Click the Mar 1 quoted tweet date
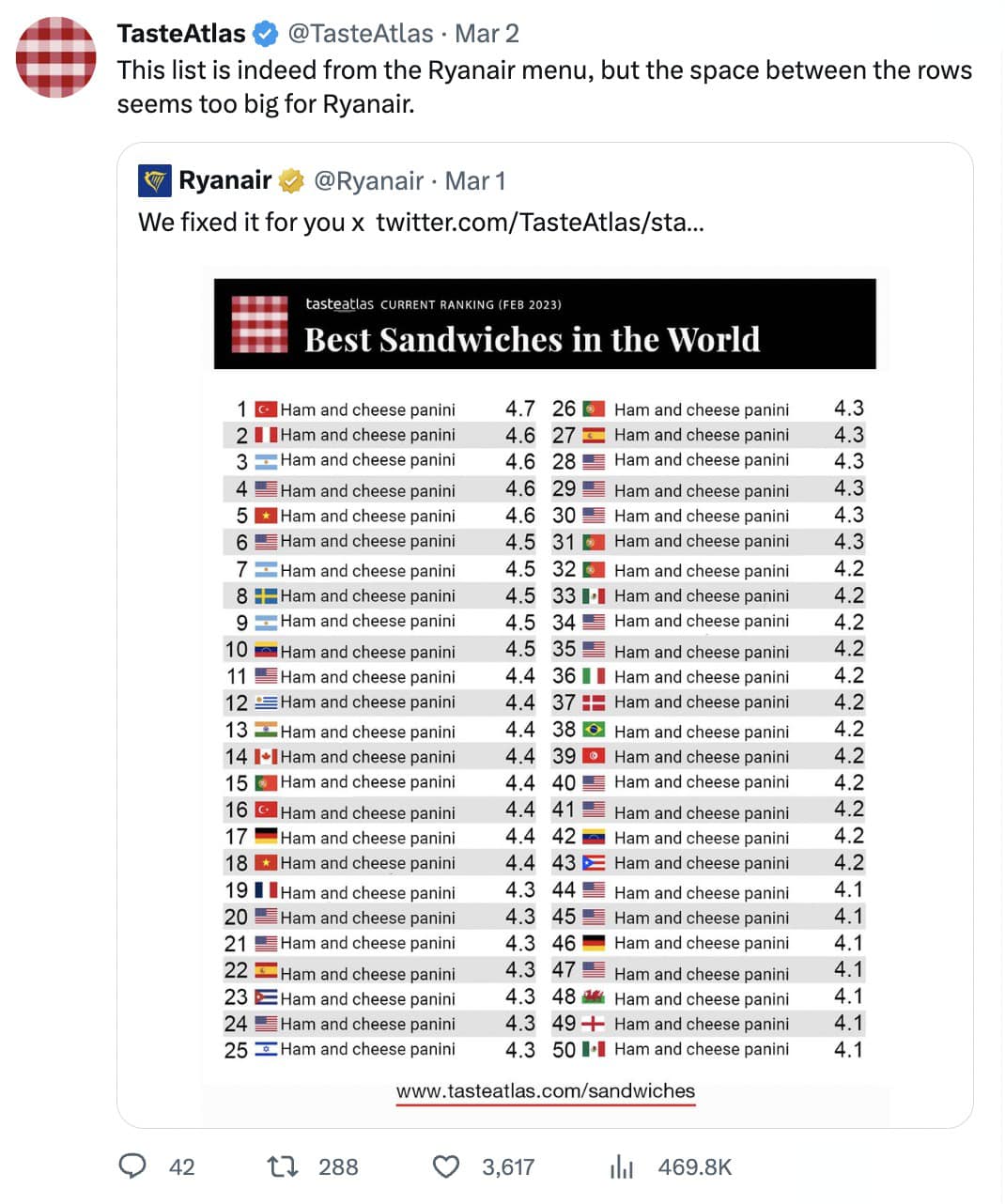 [x=475, y=180]
